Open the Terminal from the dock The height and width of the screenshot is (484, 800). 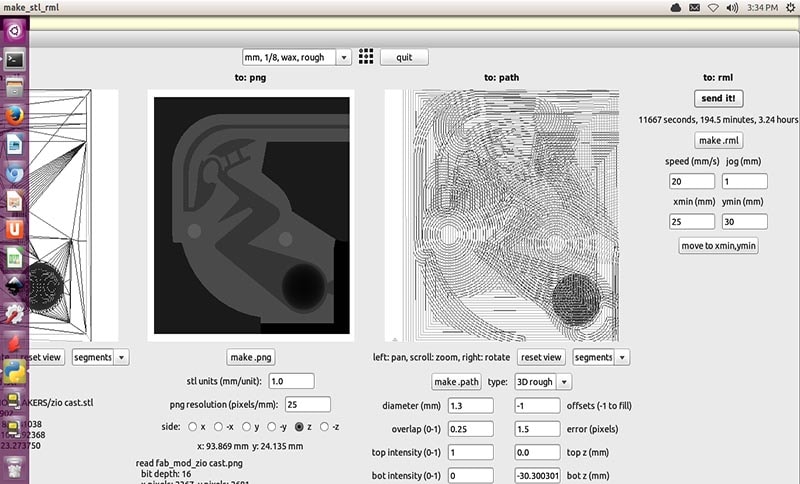pyautogui.click(x=14, y=60)
